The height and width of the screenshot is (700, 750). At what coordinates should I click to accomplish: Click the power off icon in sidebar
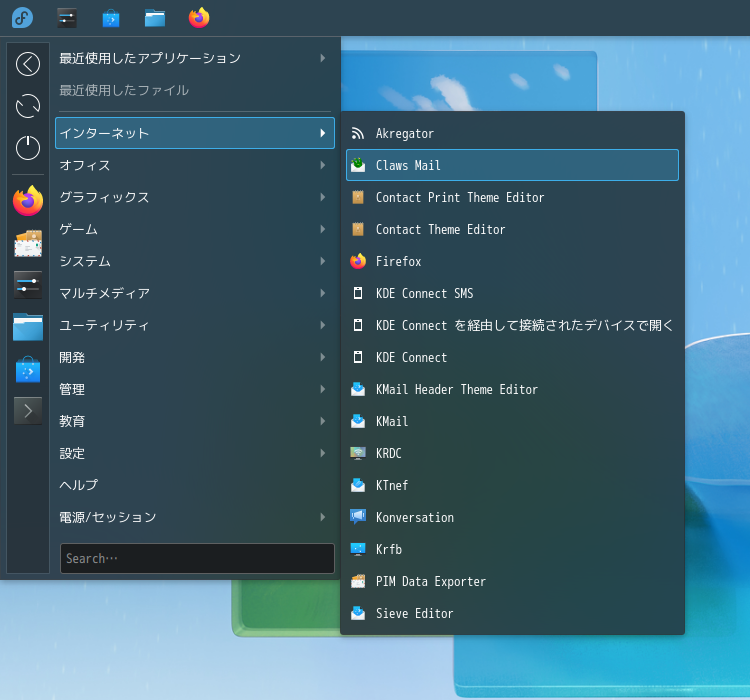point(28,147)
